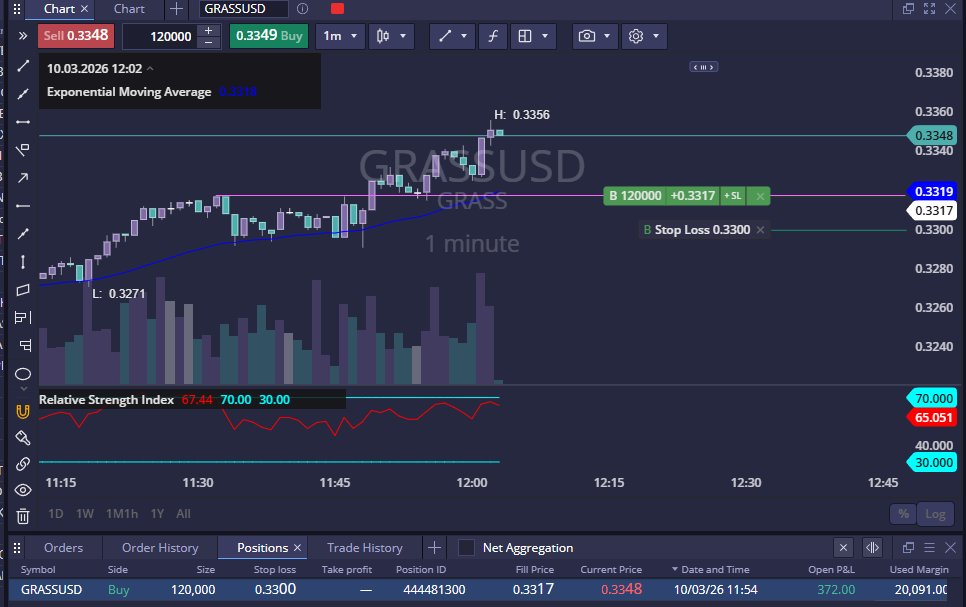
Task: Select the All range button
Action: [x=183, y=514]
